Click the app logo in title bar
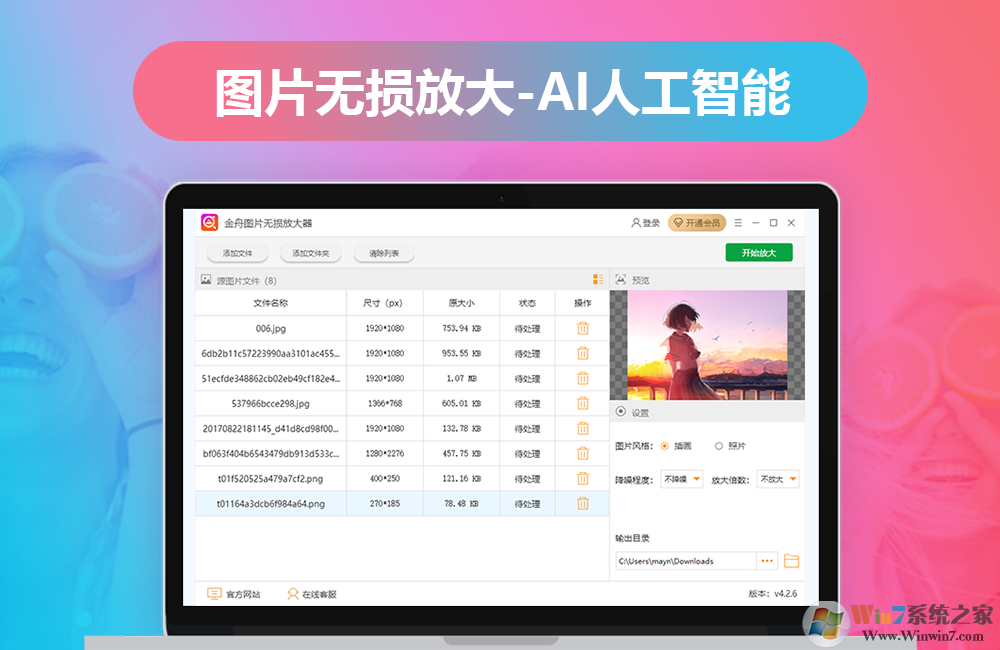 (208, 222)
